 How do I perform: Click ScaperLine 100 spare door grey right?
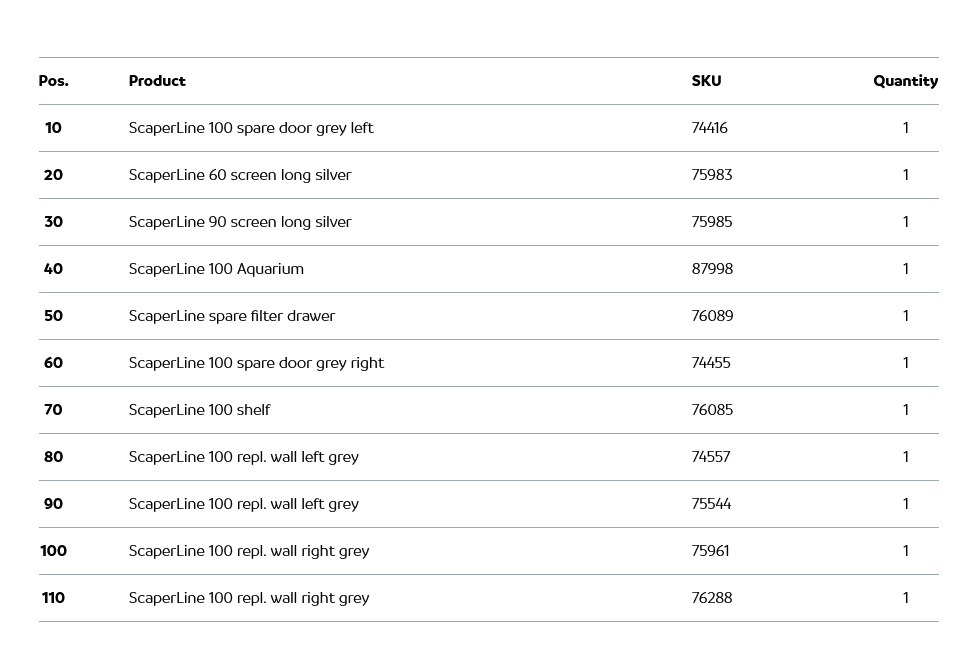pos(256,363)
